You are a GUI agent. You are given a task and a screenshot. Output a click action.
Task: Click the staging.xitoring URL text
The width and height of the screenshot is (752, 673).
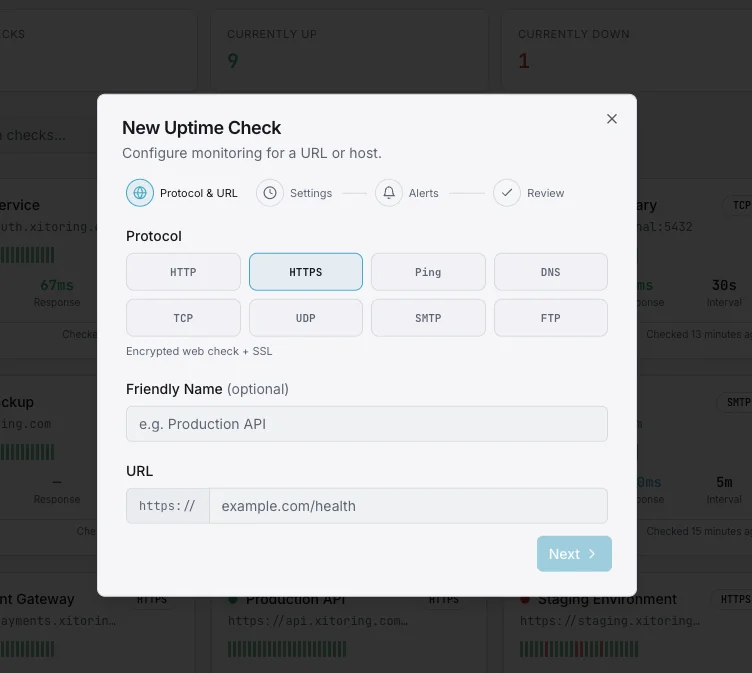point(610,621)
